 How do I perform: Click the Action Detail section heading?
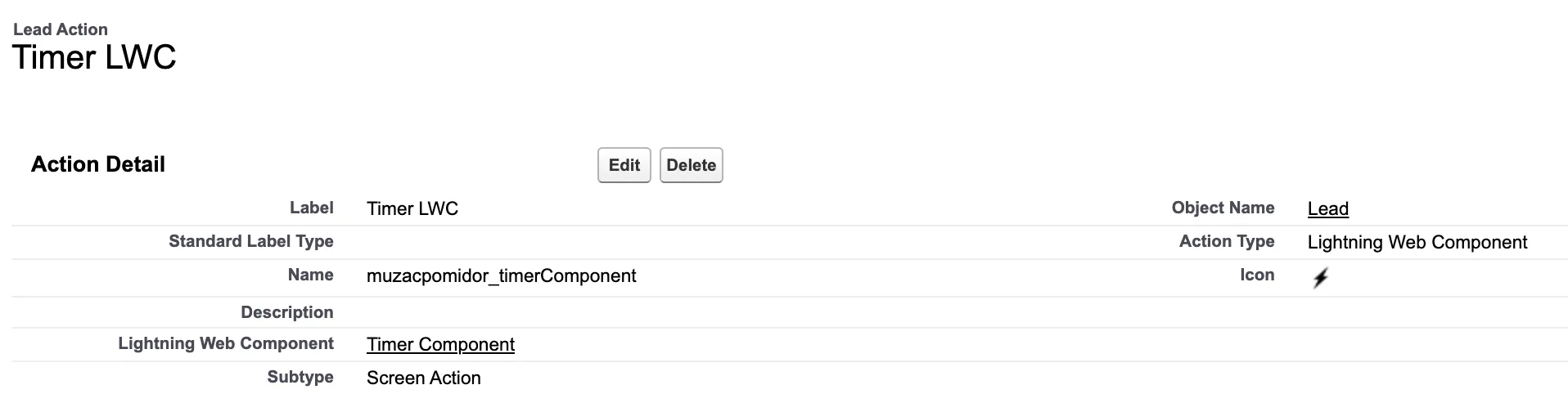coord(98,164)
